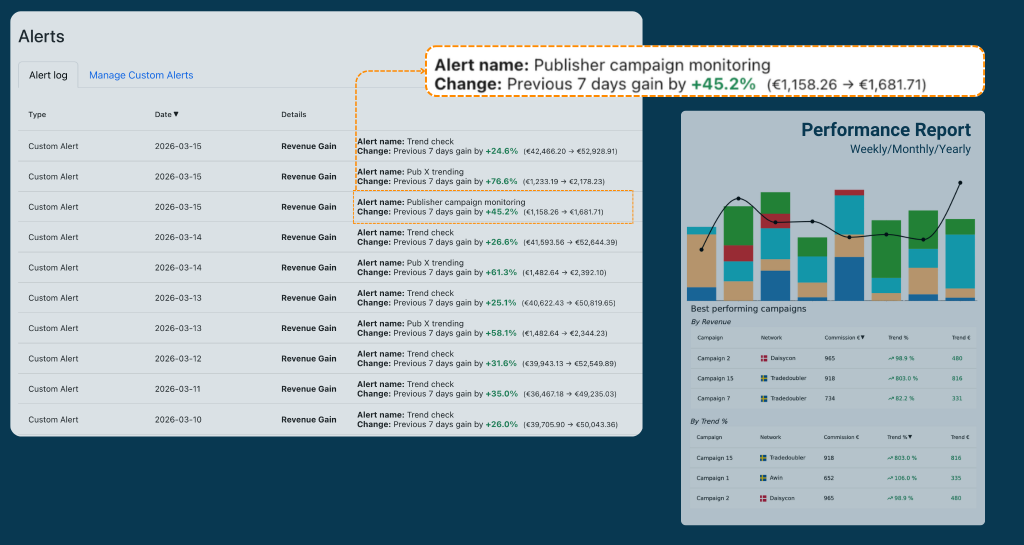Click Campaign 1 in the By Trend % table

pyautogui.click(x=713, y=478)
